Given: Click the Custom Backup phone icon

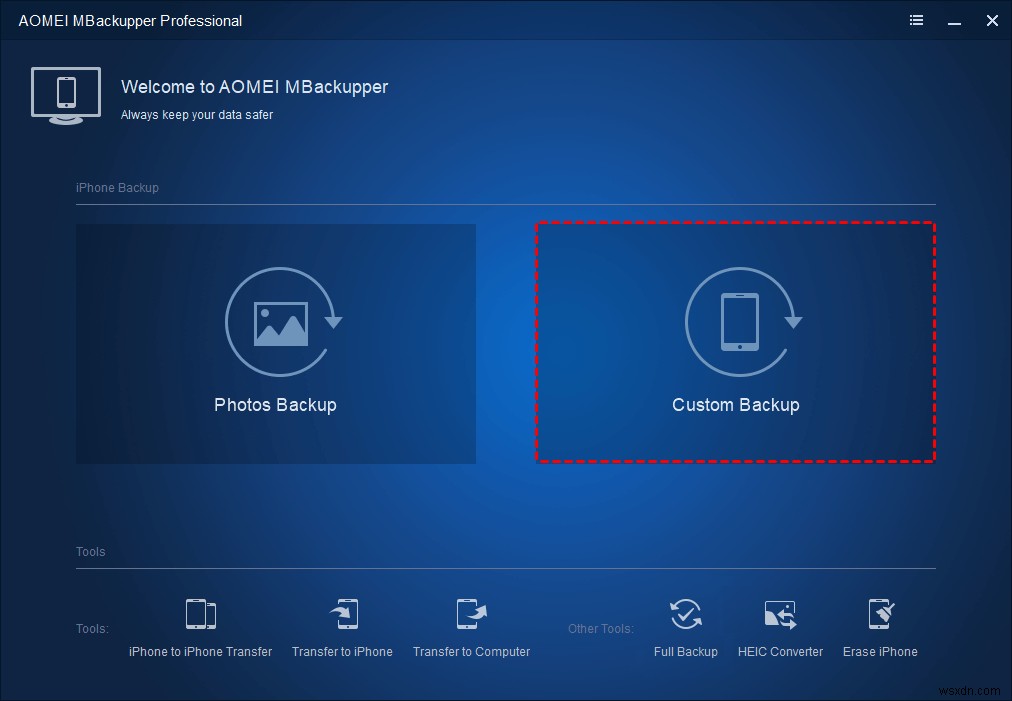Looking at the screenshot, I should 738,321.
